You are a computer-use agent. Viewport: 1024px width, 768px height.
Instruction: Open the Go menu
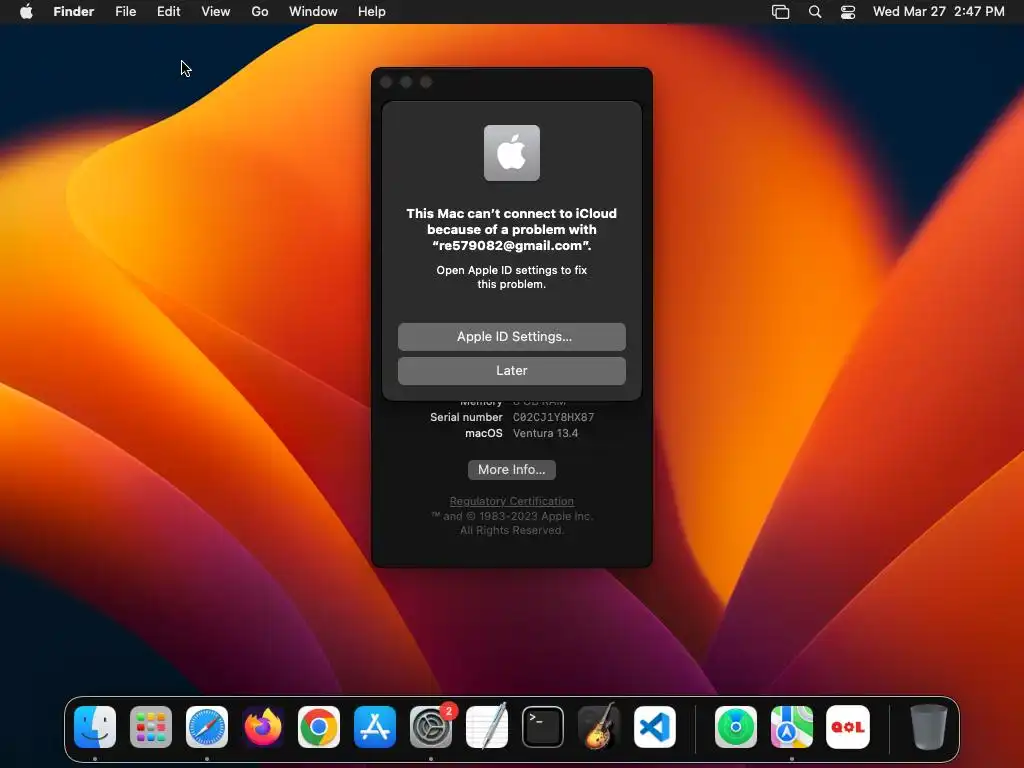[260, 12]
